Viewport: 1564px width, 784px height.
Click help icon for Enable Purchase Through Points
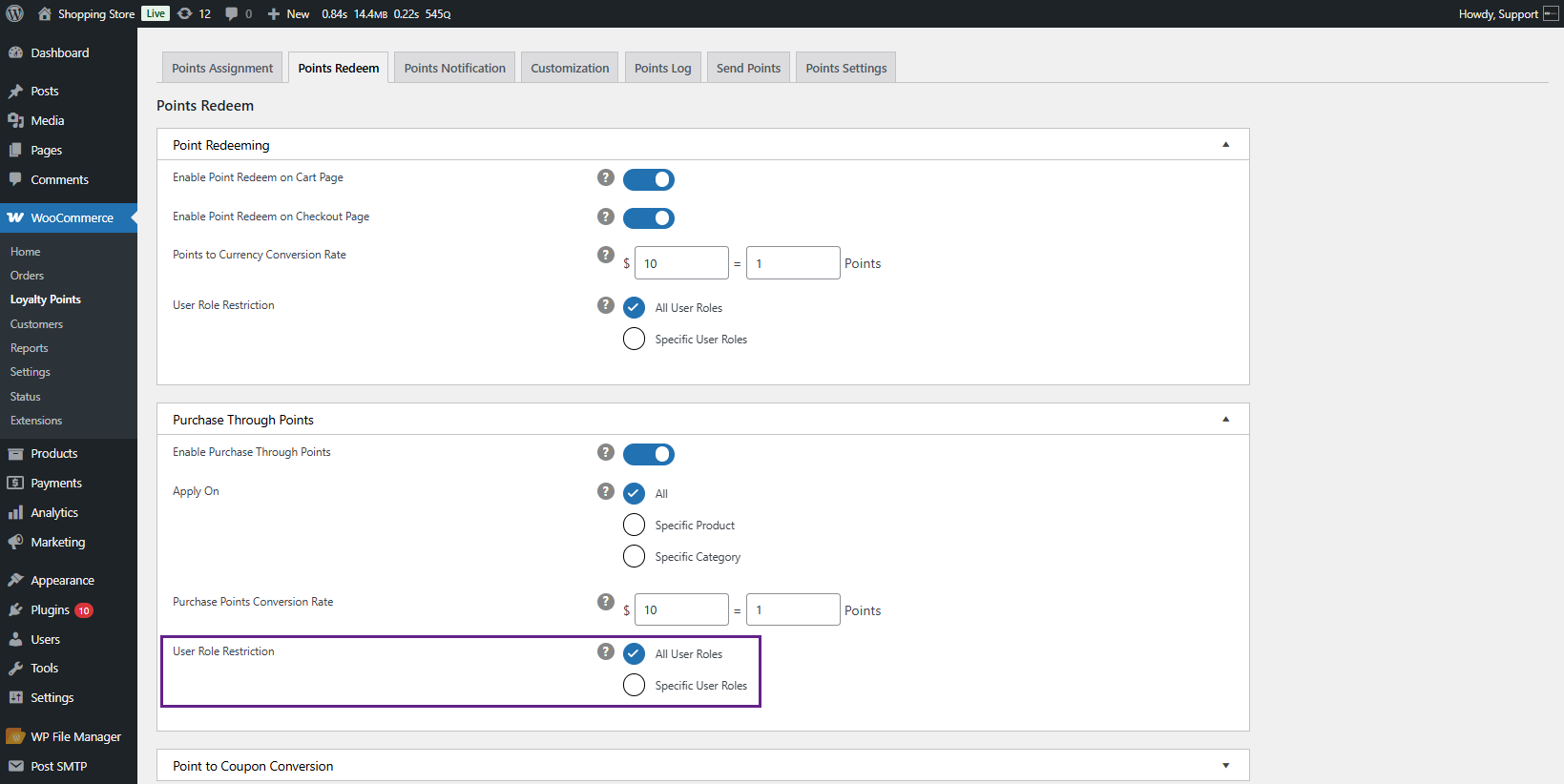click(605, 452)
